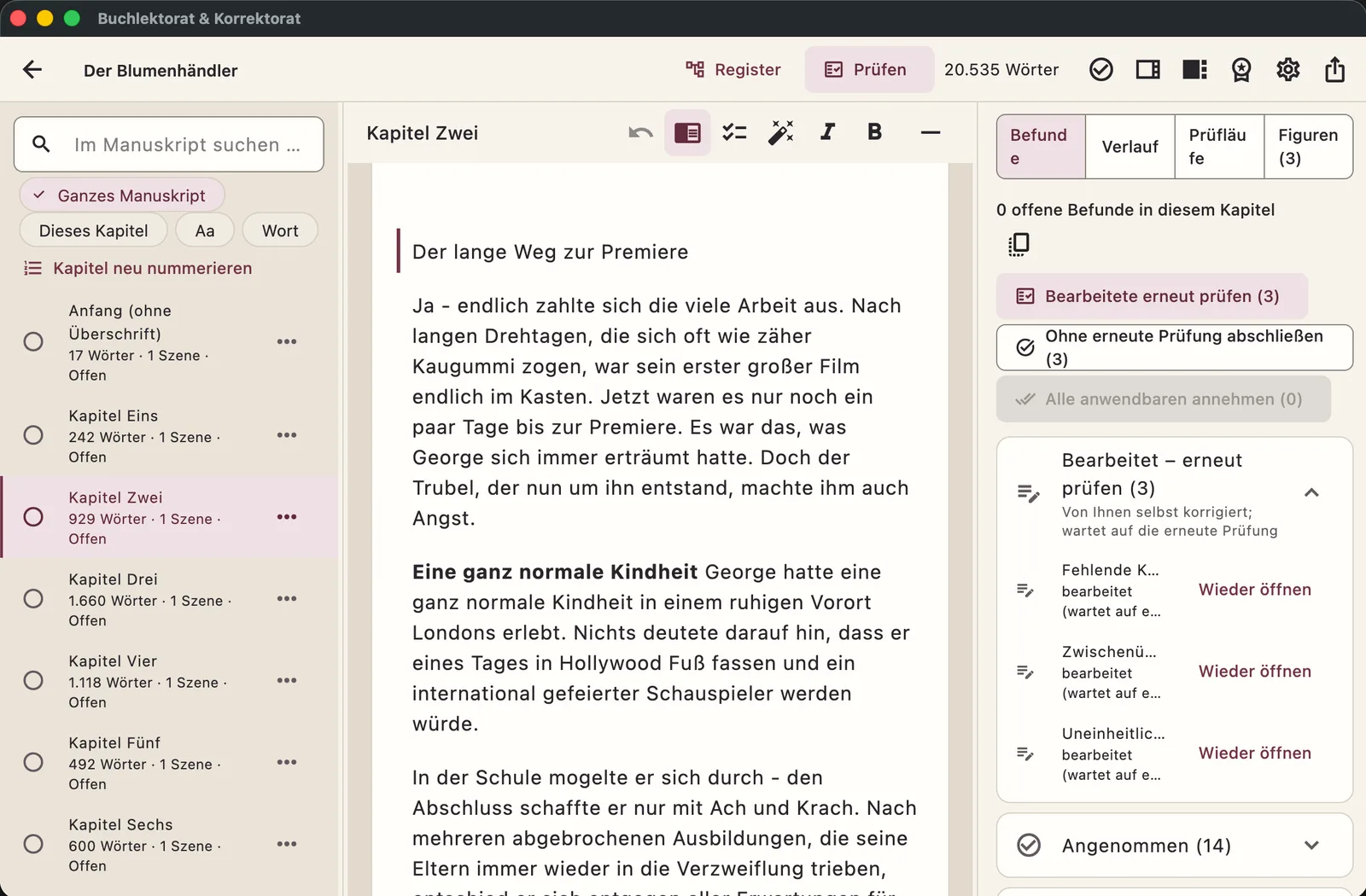The height and width of the screenshot is (896, 1366).
Task: Click Bearbeitete erneut prüfen (3)
Action: [1152, 296]
